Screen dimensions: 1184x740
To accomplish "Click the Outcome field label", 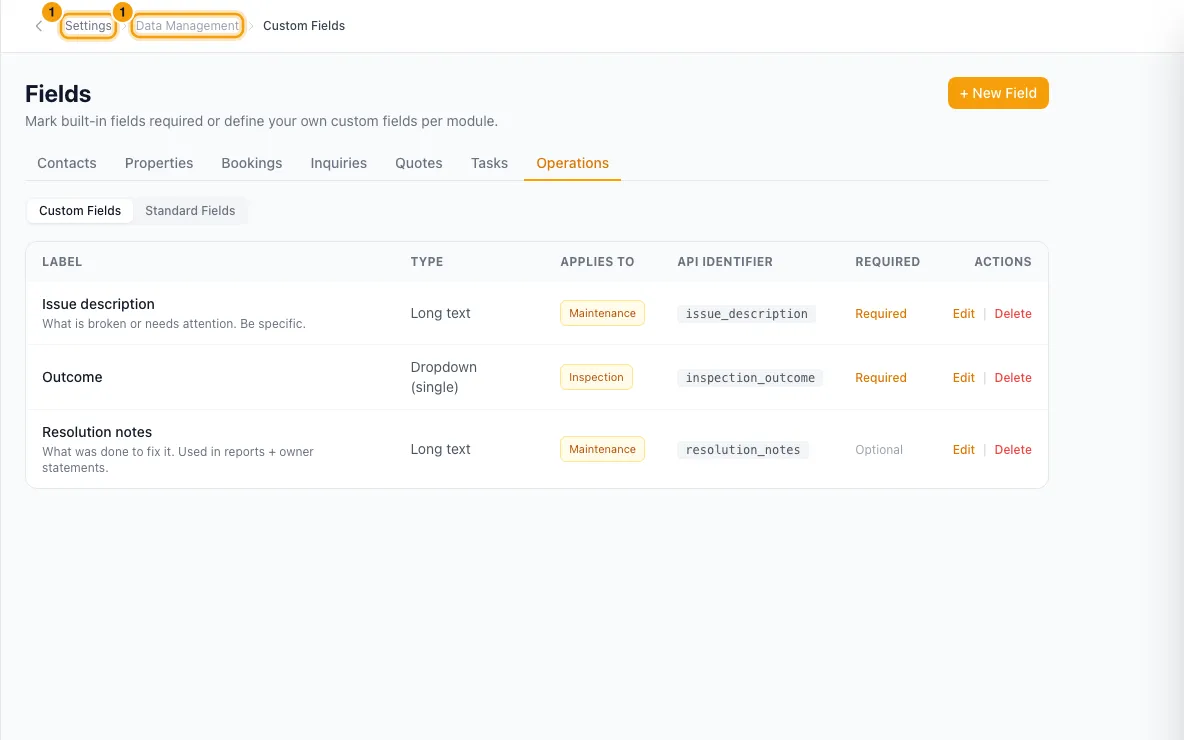I will coord(72,377).
